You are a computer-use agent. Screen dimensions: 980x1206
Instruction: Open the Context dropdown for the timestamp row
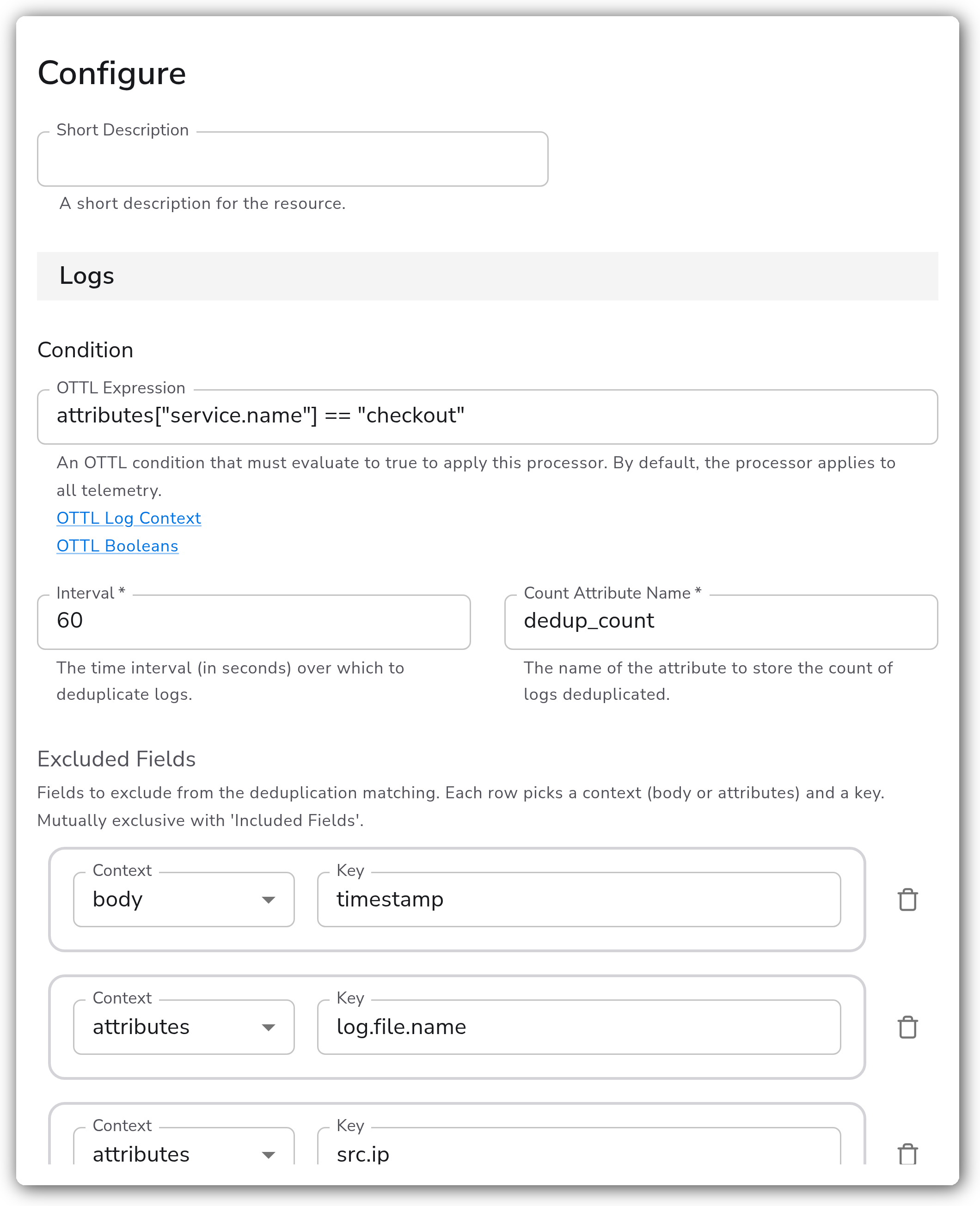pyautogui.click(x=184, y=900)
